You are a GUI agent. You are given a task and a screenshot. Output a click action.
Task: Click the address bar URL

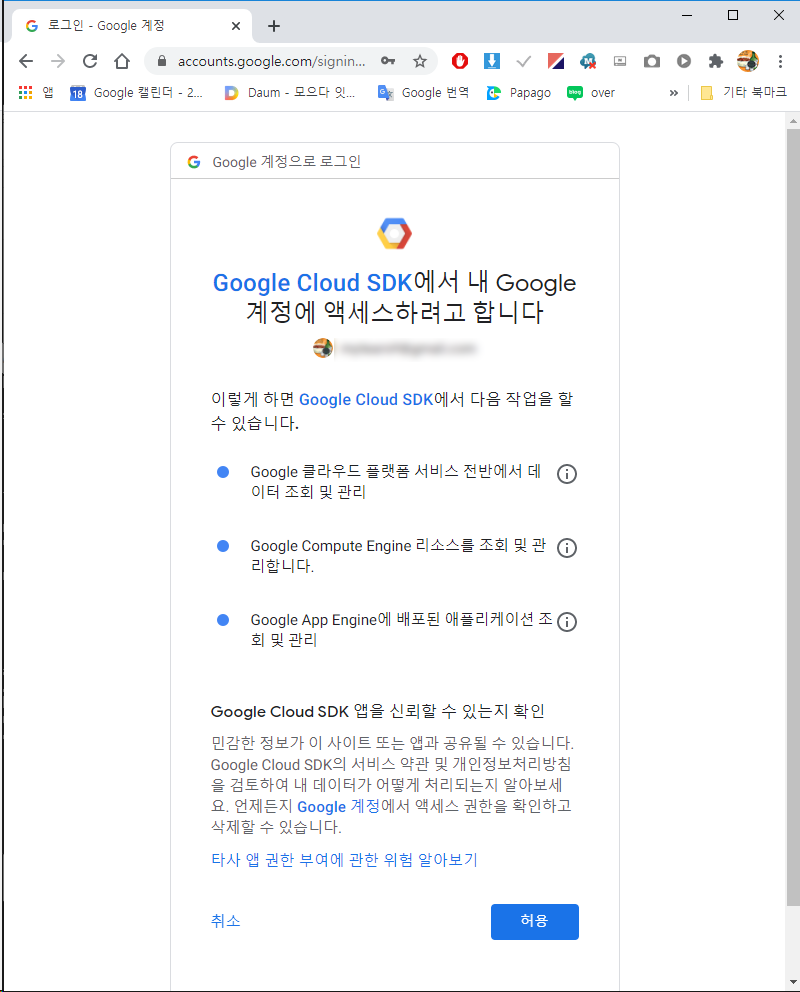click(271, 61)
